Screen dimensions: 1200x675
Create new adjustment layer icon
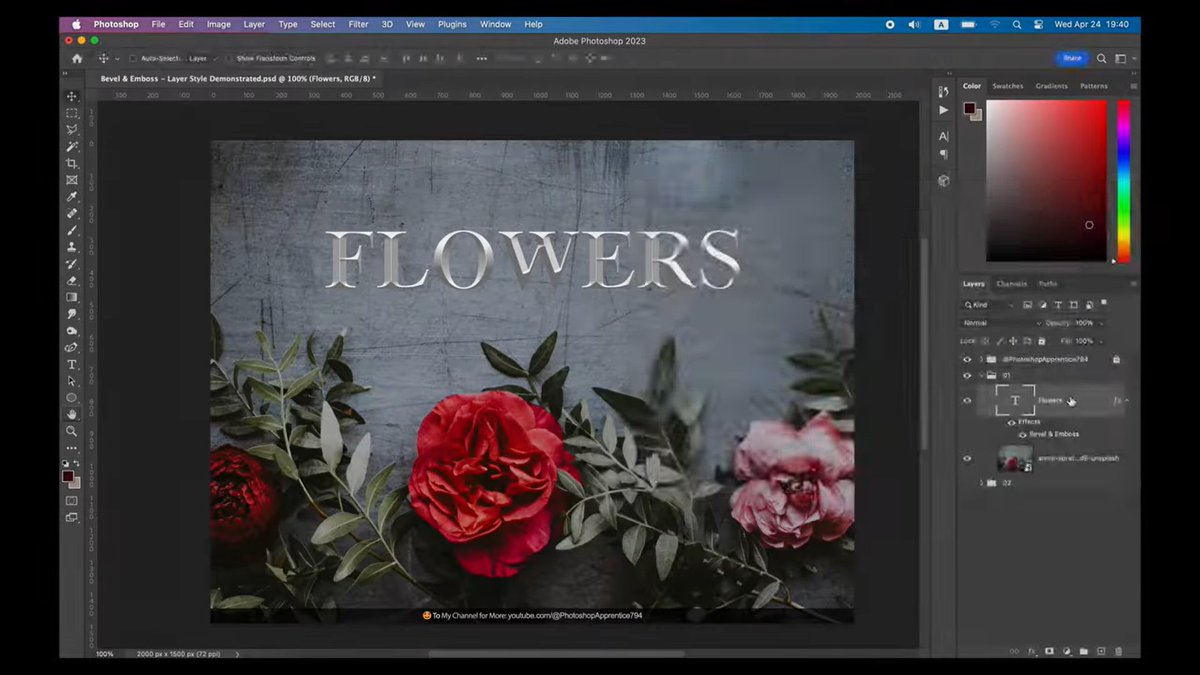1066,651
